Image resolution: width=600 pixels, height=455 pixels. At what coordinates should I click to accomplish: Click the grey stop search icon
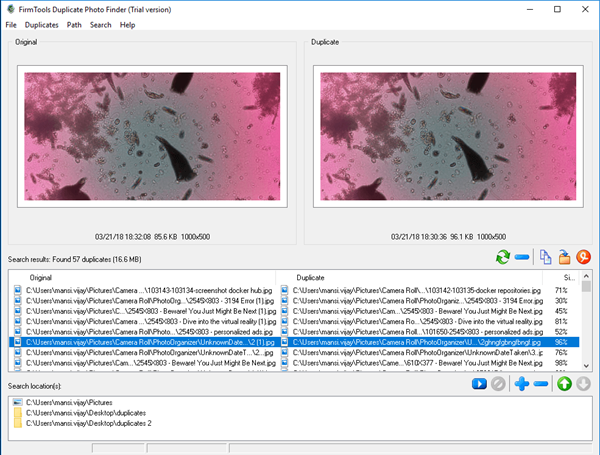click(x=498, y=384)
